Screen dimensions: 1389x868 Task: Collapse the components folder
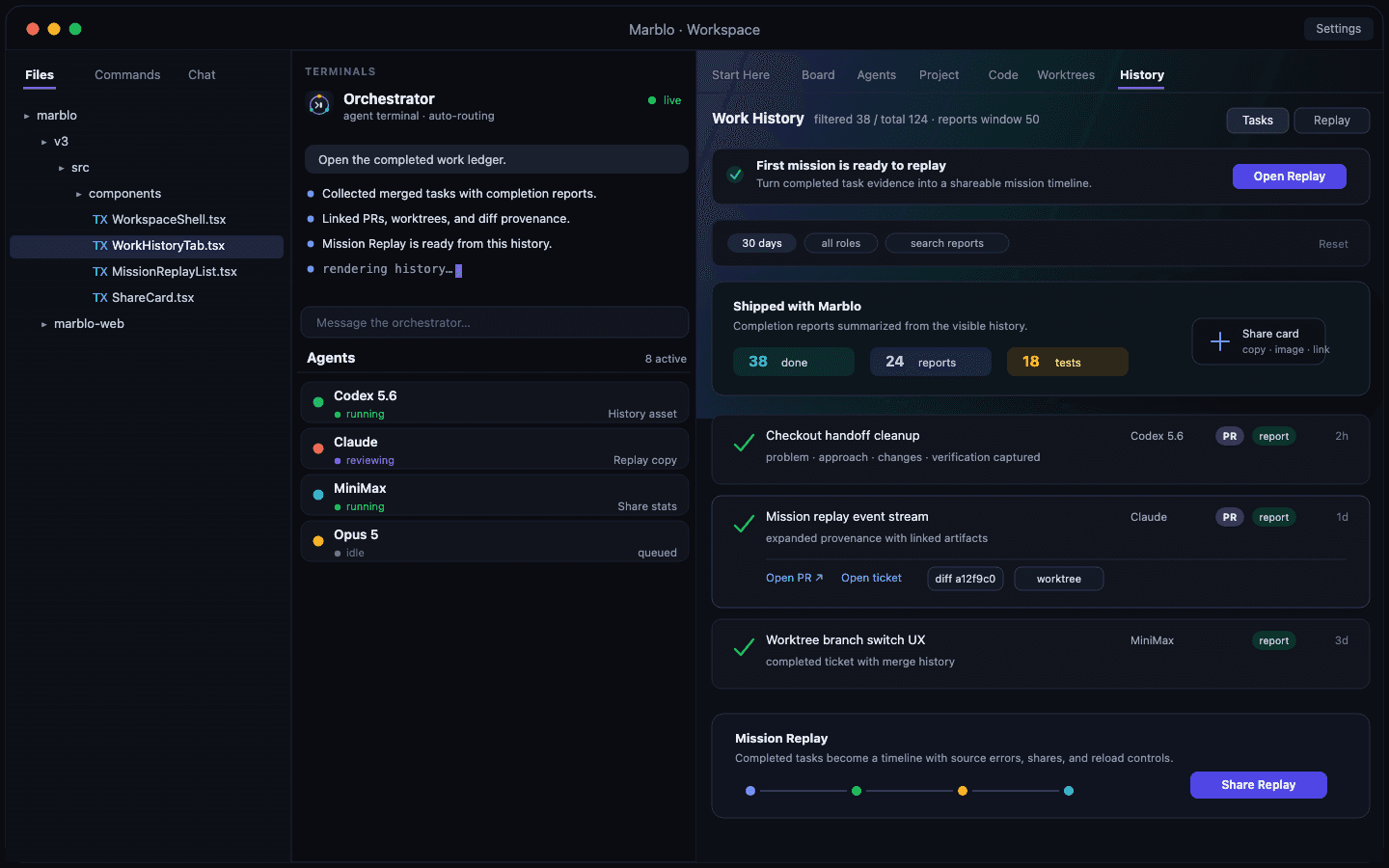coord(78,195)
